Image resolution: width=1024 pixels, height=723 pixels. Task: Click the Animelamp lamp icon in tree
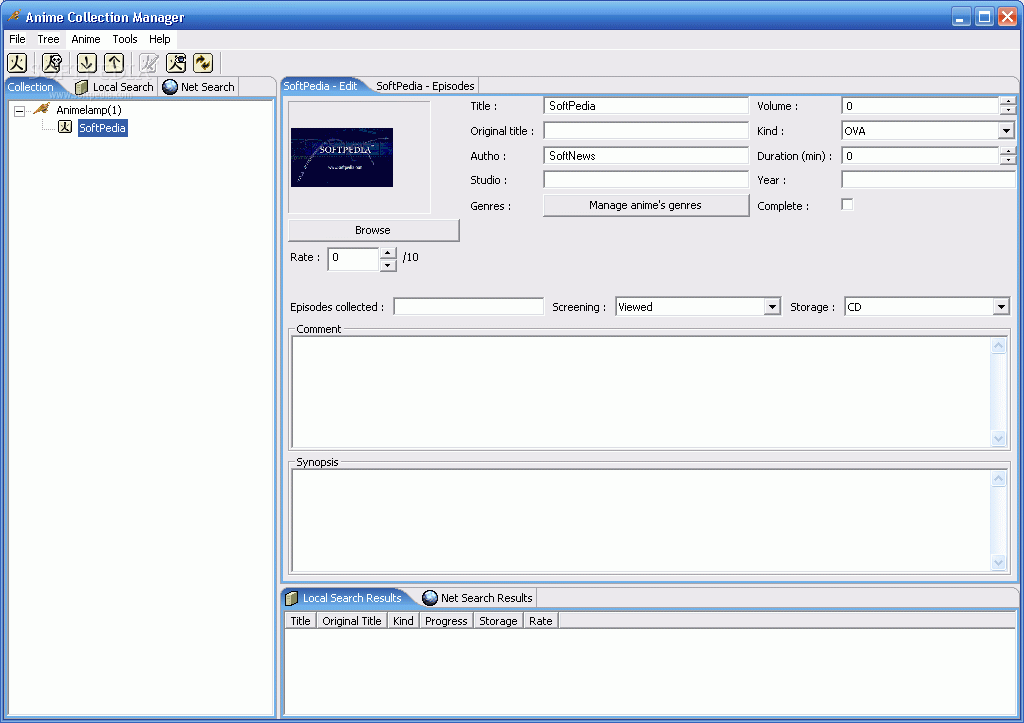coord(42,108)
